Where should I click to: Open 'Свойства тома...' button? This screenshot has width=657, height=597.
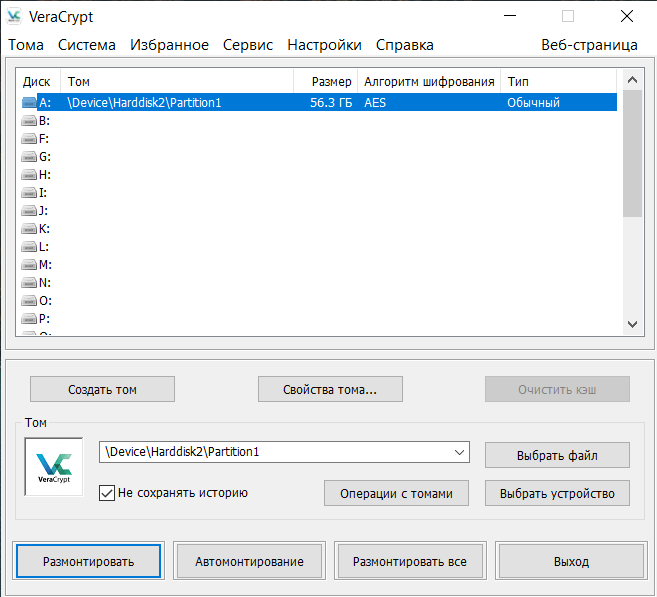click(330, 389)
